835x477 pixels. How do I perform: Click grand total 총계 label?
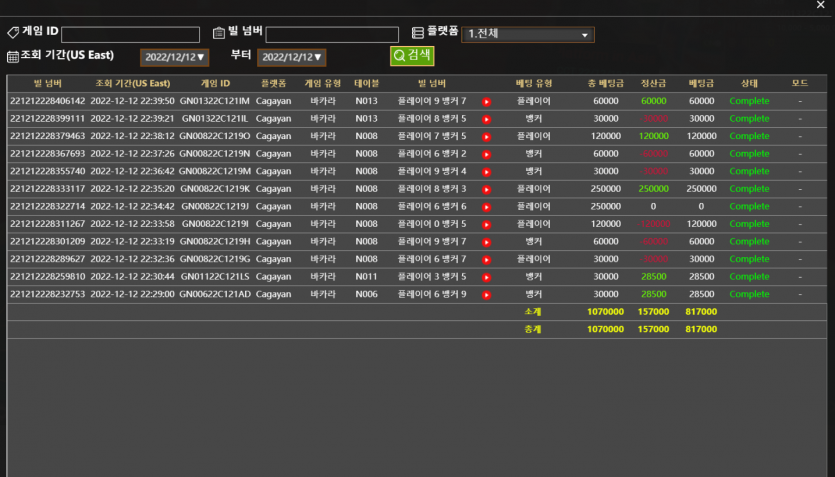click(x=533, y=330)
